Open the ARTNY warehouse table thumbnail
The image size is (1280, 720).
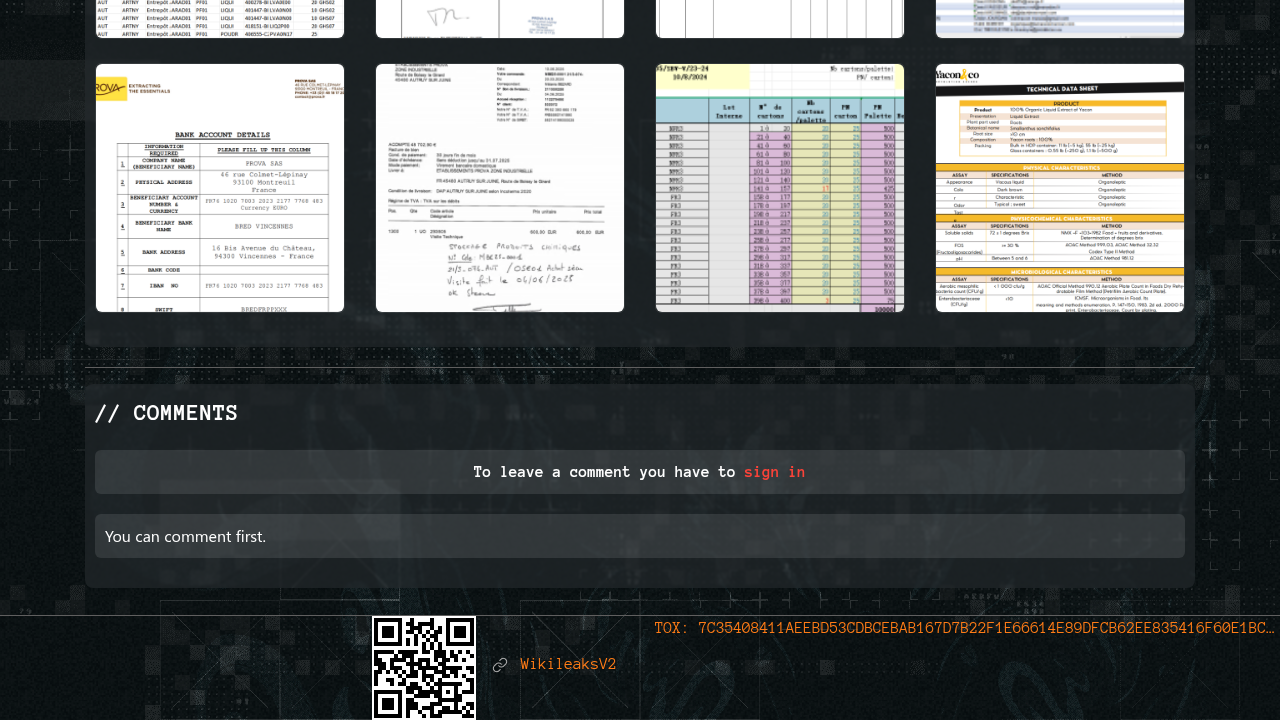click(x=220, y=18)
